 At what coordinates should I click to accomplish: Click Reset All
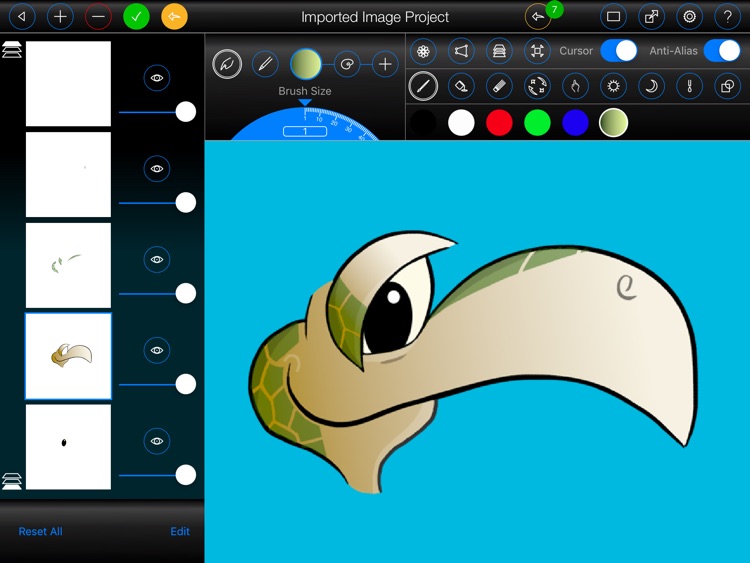41,531
